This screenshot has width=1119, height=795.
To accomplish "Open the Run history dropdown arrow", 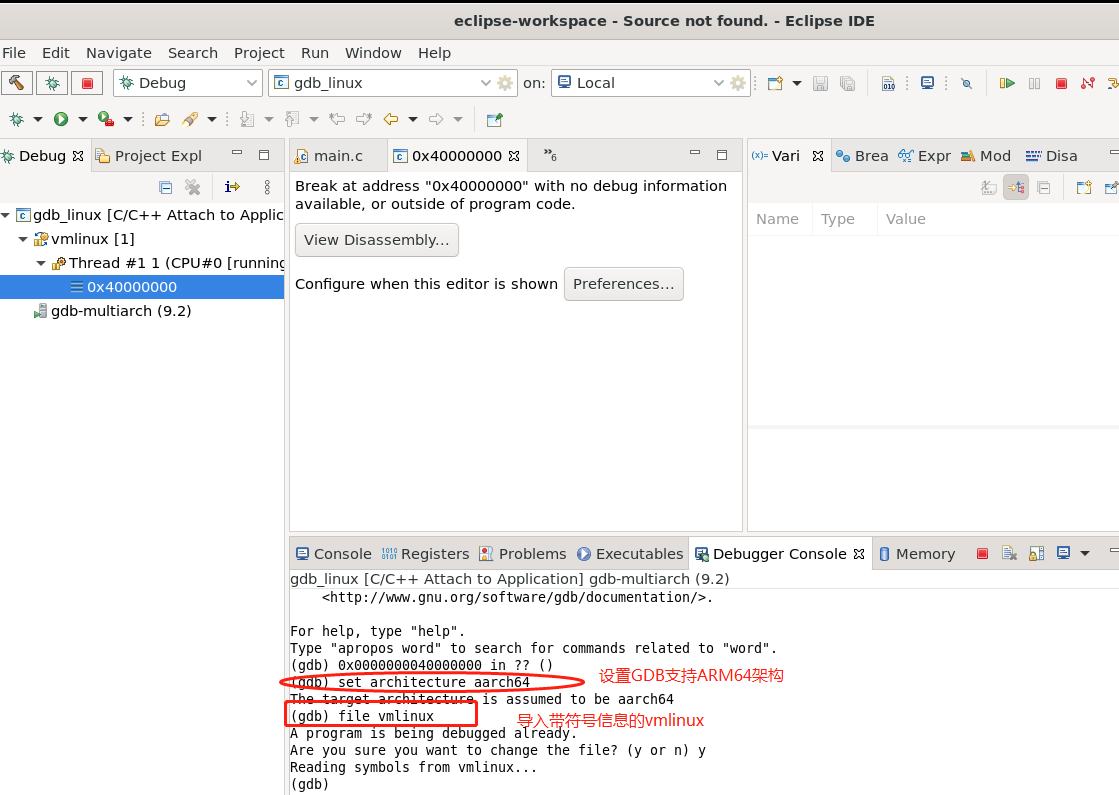I will click(83, 119).
